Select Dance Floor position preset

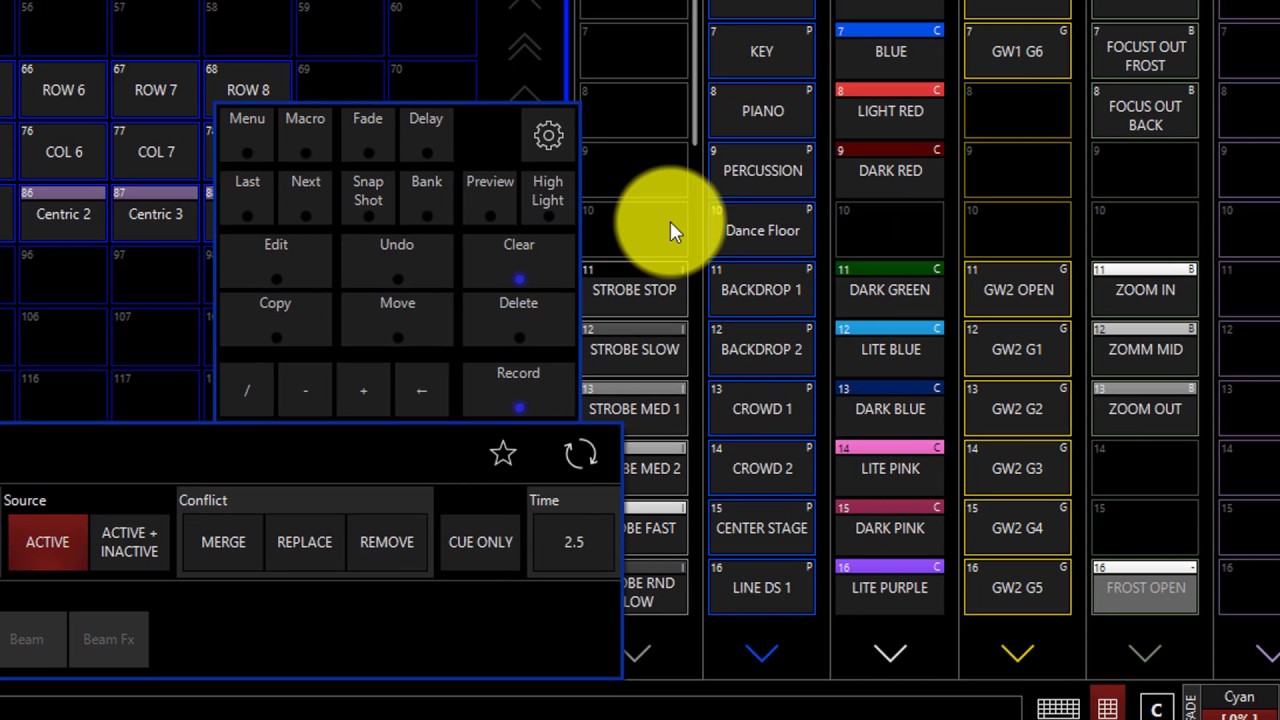tap(762, 231)
